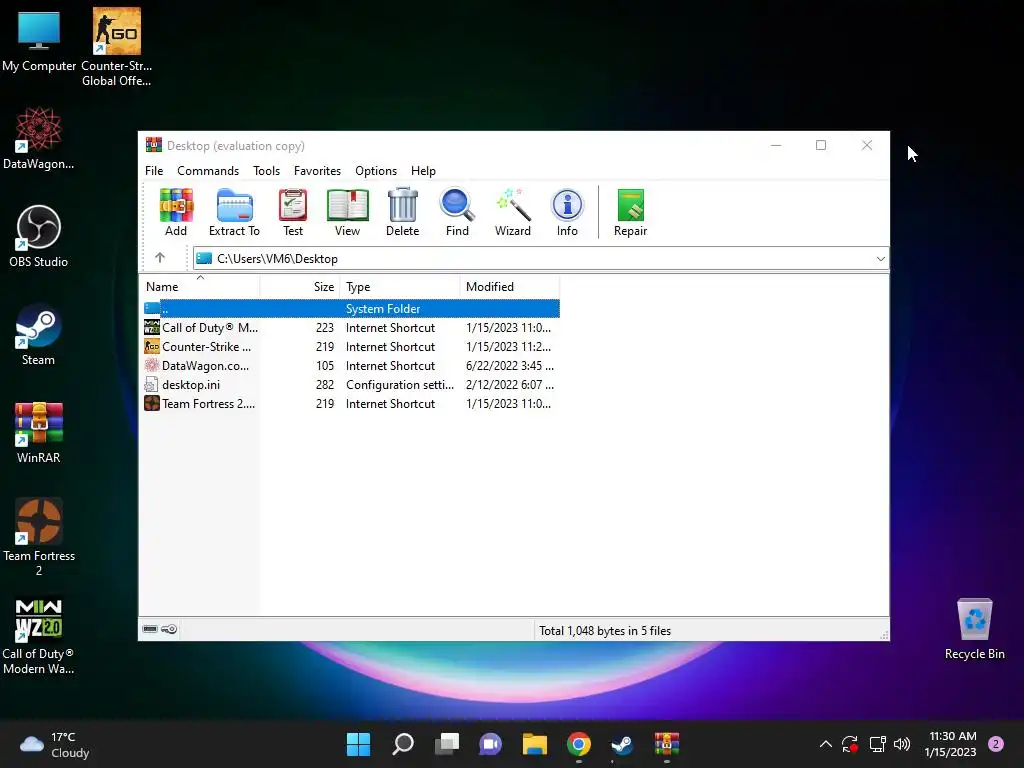Viewport: 1024px width, 768px height.
Task: Click the Test archive icon
Action: [x=293, y=212]
